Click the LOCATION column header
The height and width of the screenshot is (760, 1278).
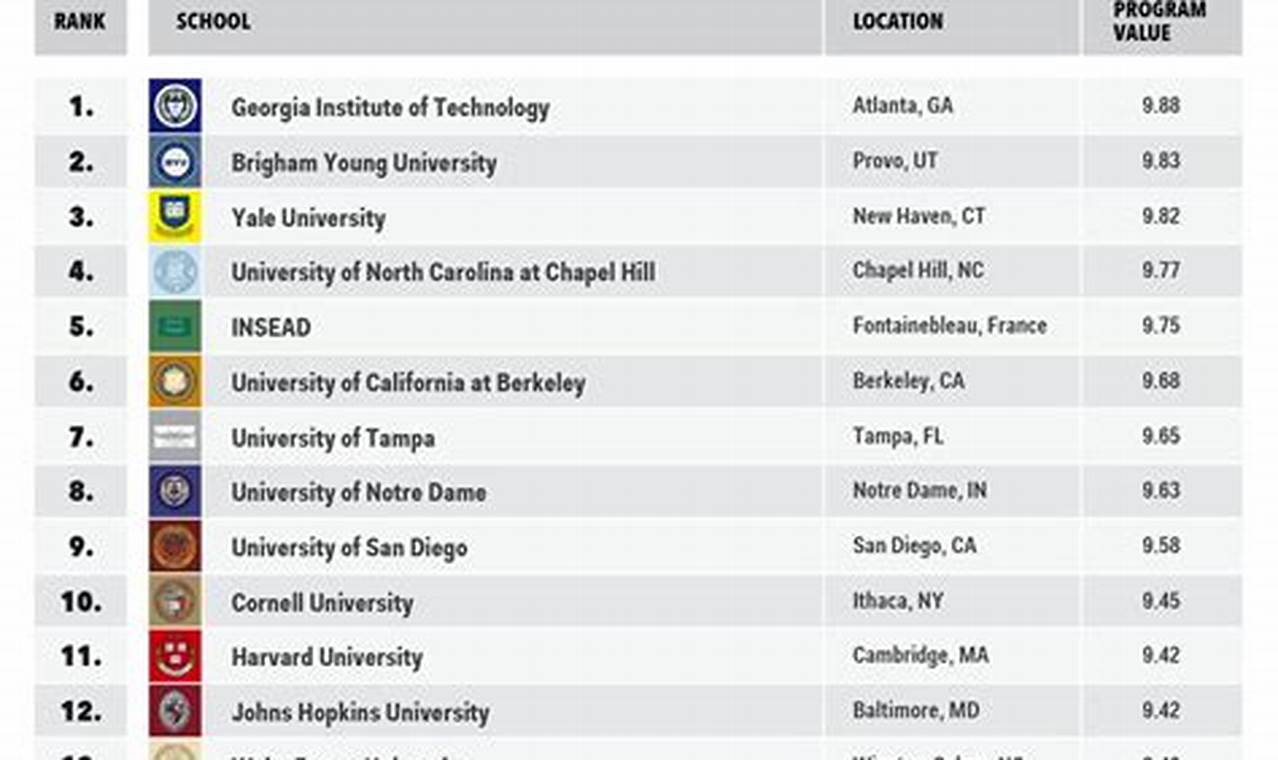point(897,21)
